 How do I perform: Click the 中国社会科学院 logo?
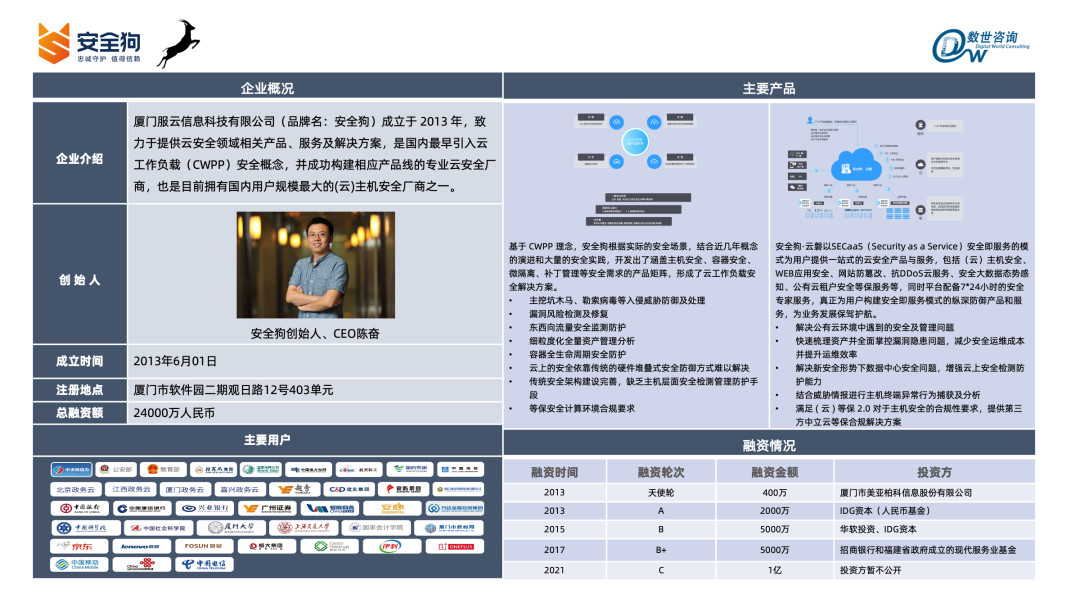click(158, 527)
